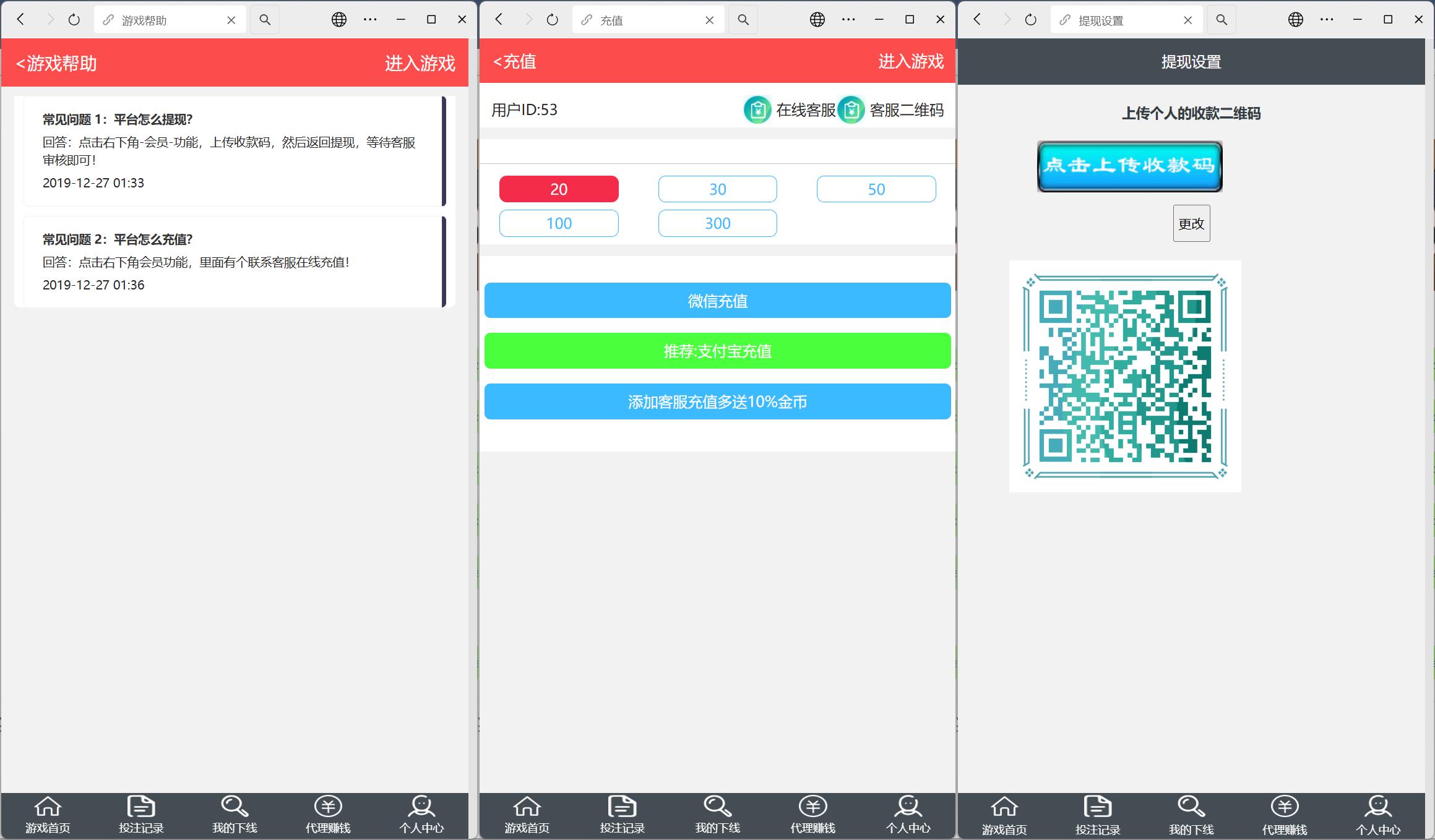Close the 提现设置 tab
1435x840 pixels.
pyautogui.click(x=1187, y=20)
